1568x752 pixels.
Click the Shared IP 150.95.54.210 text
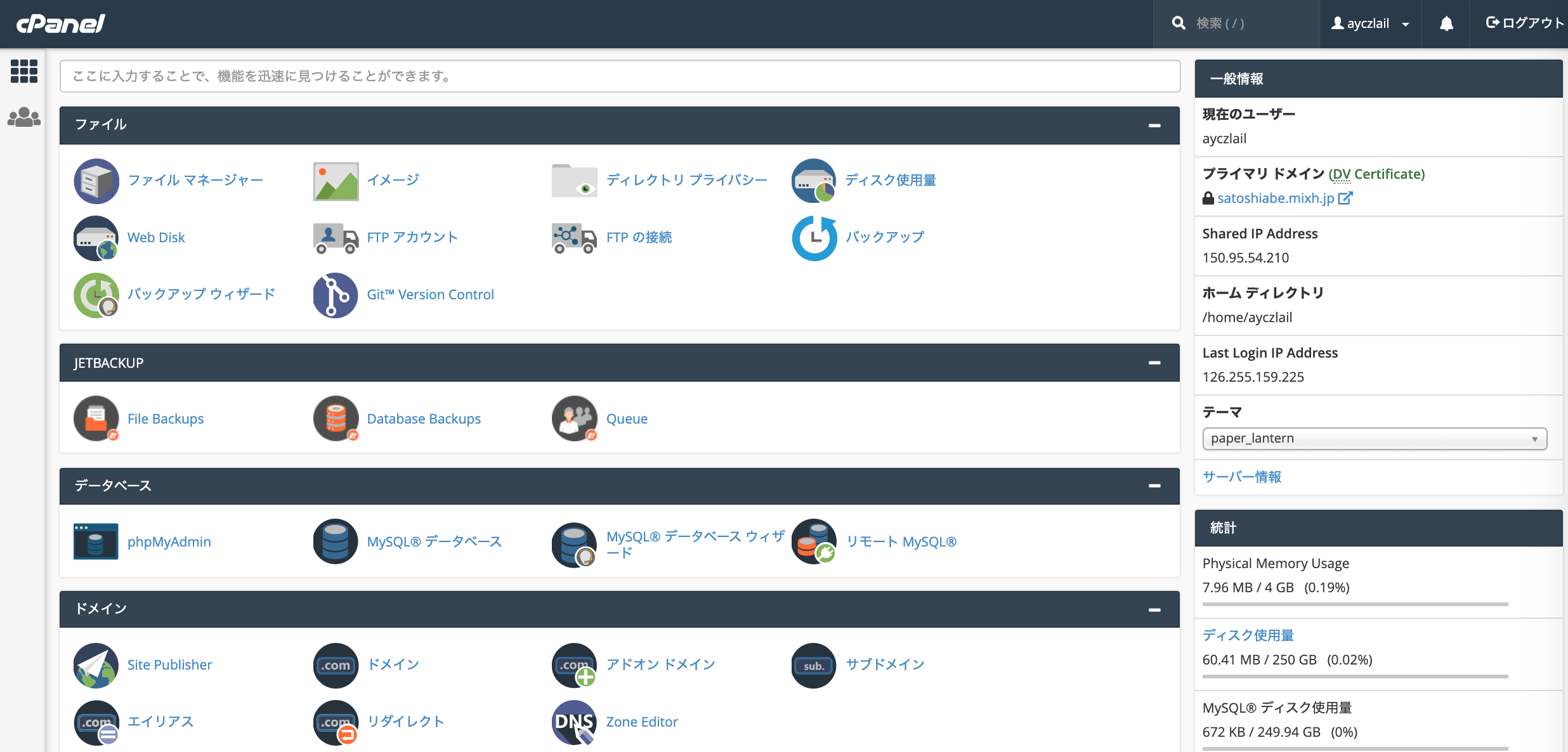coord(1246,257)
